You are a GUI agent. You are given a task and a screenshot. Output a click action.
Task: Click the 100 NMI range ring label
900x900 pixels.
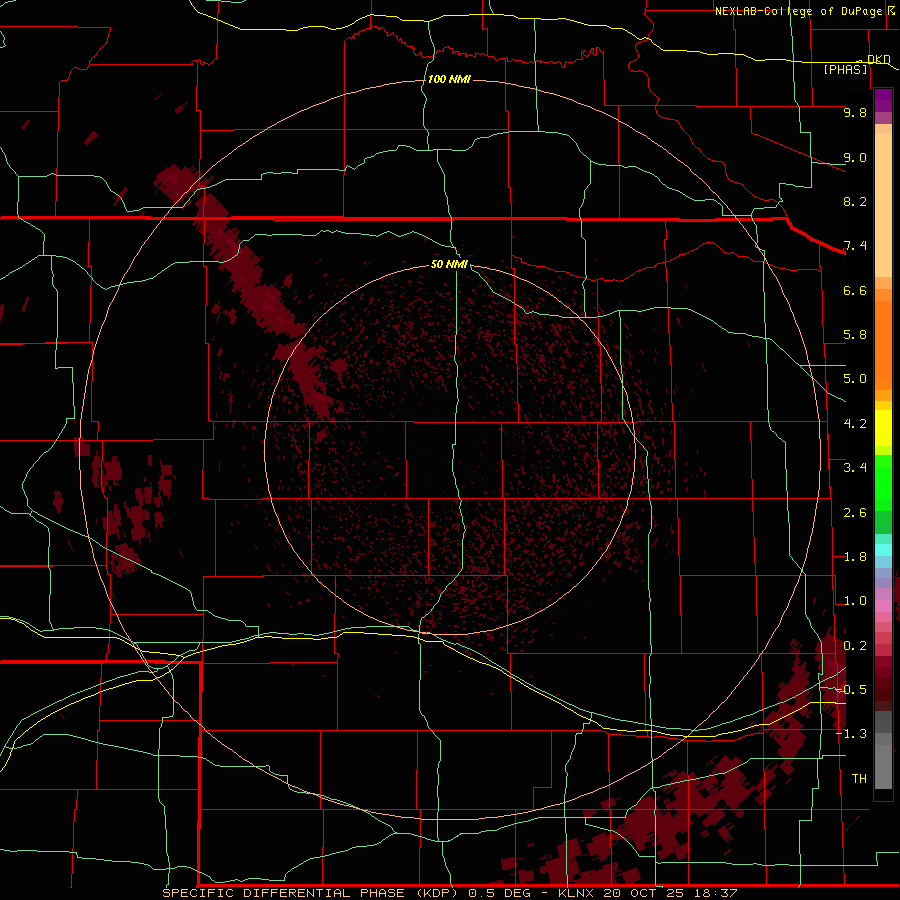coord(449,79)
